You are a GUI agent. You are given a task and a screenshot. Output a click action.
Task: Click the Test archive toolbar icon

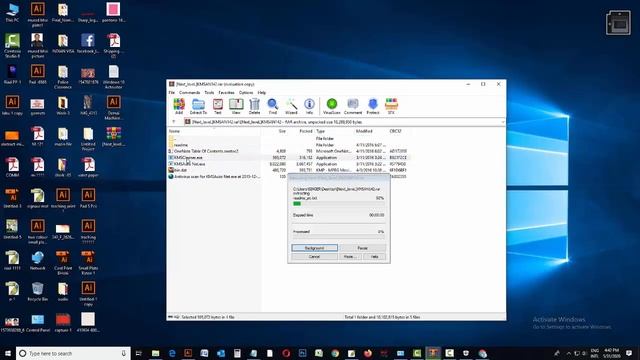tap(218, 106)
